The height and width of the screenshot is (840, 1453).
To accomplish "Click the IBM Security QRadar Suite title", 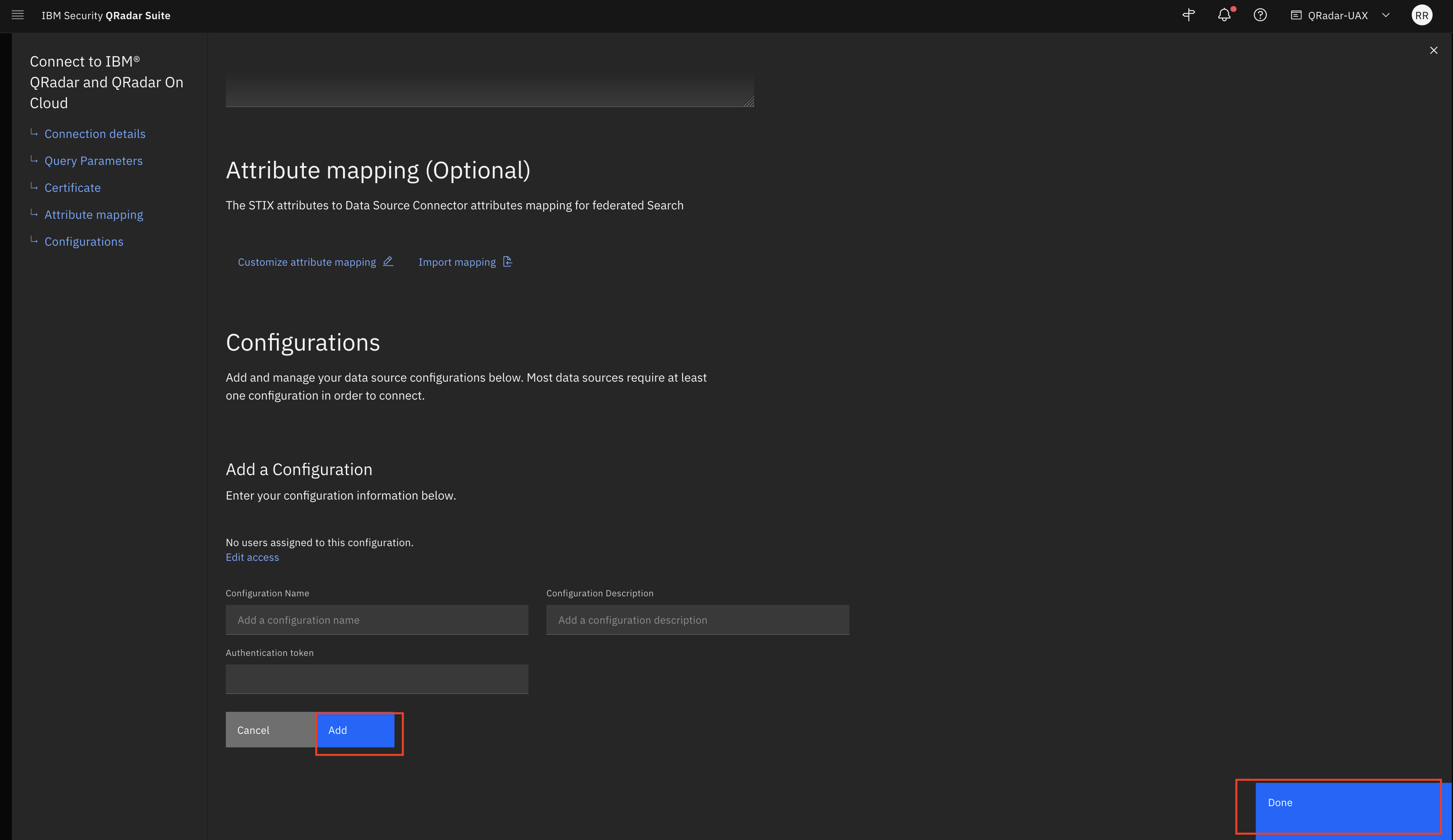I will pos(106,16).
